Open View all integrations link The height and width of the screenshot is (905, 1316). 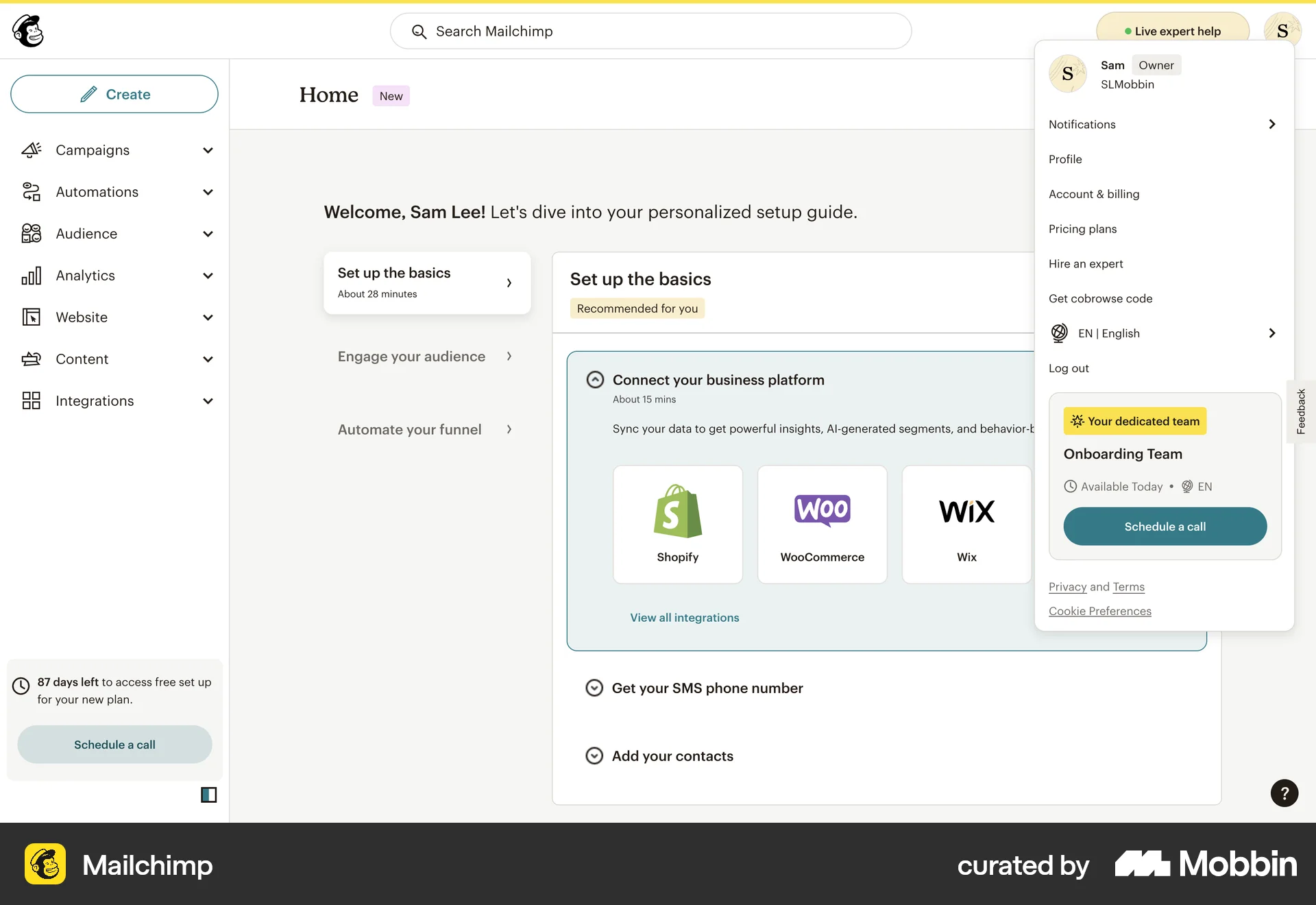[x=685, y=617]
